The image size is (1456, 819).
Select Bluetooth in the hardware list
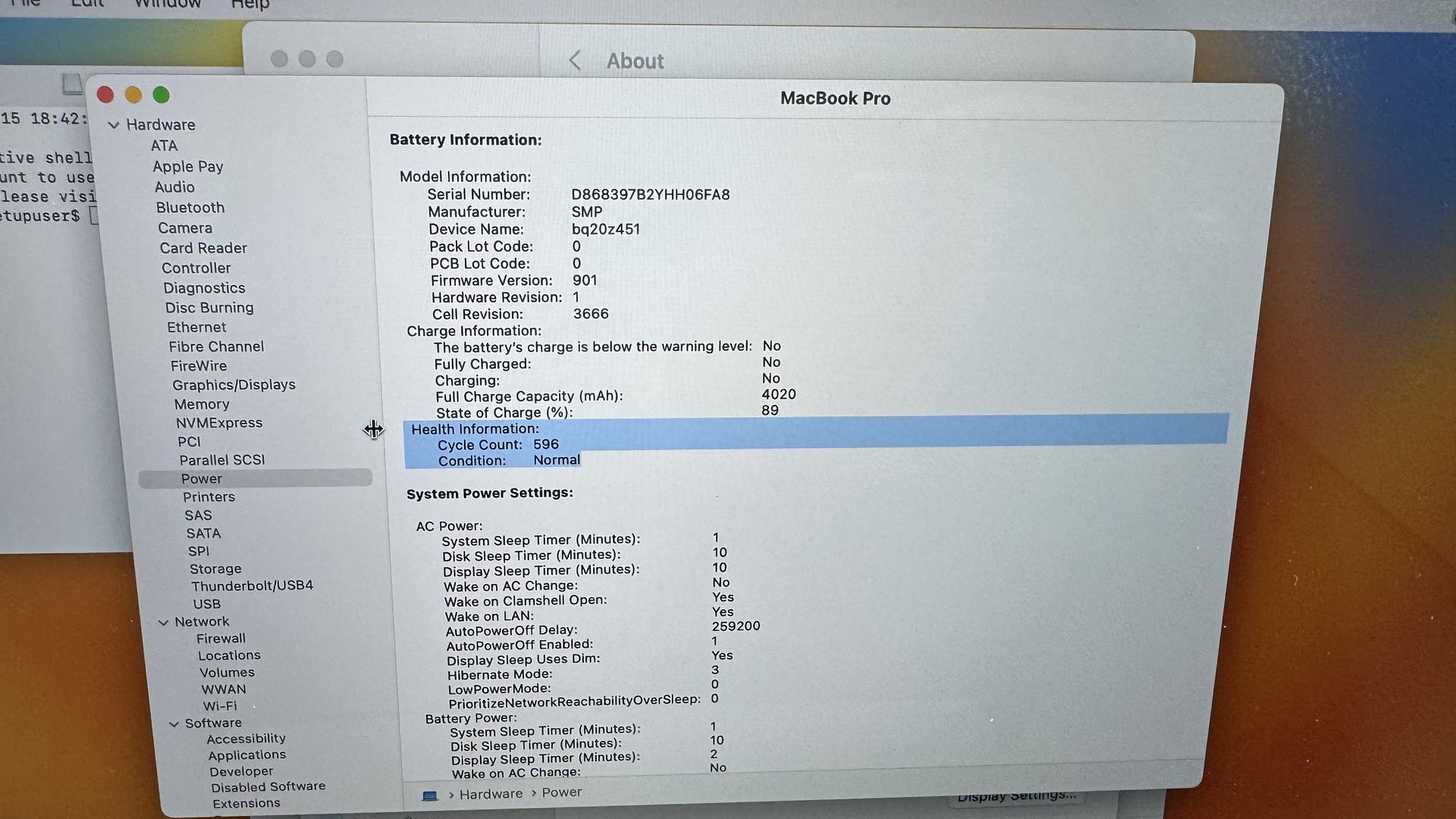pyautogui.click(x=190, y=208)
